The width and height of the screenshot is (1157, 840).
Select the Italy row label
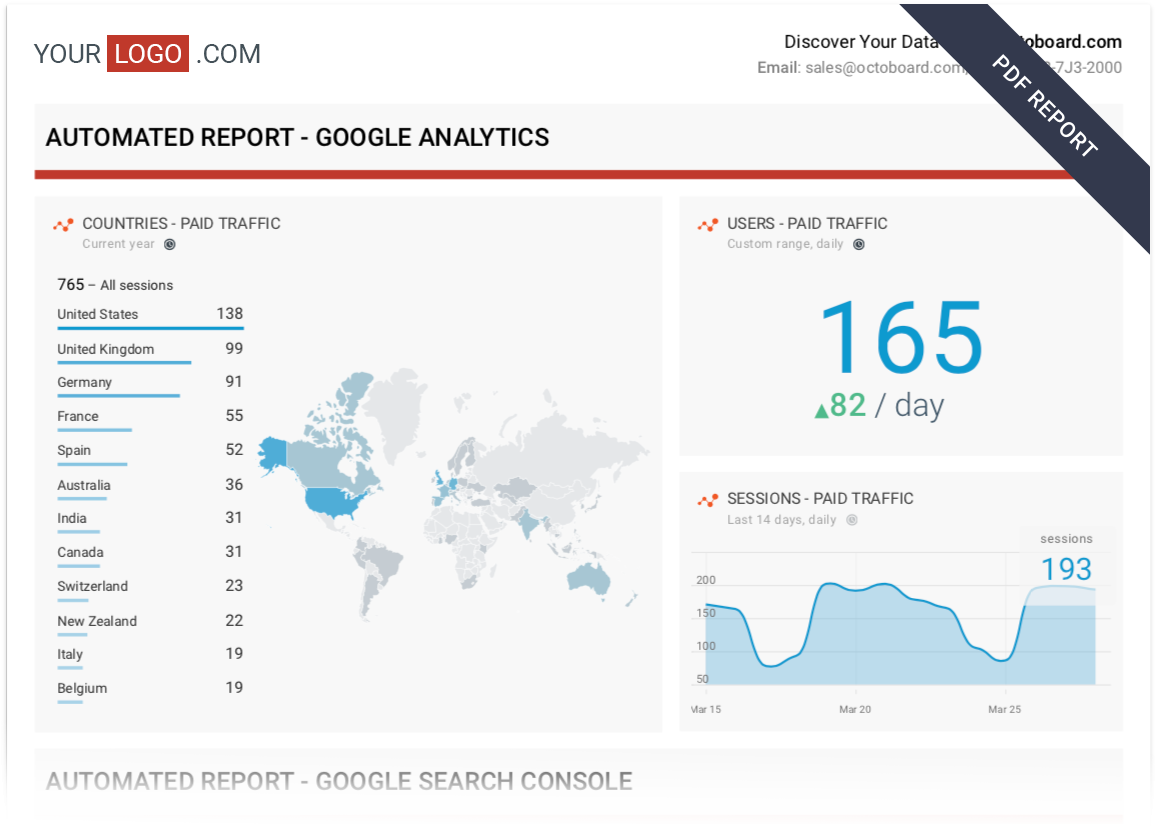70,654
